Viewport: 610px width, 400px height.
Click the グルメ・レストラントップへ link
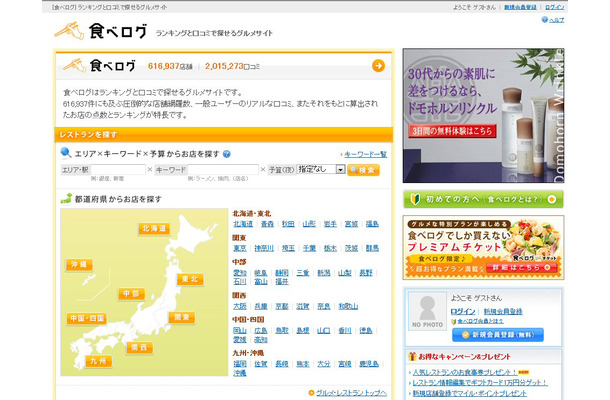pos(351,393)
